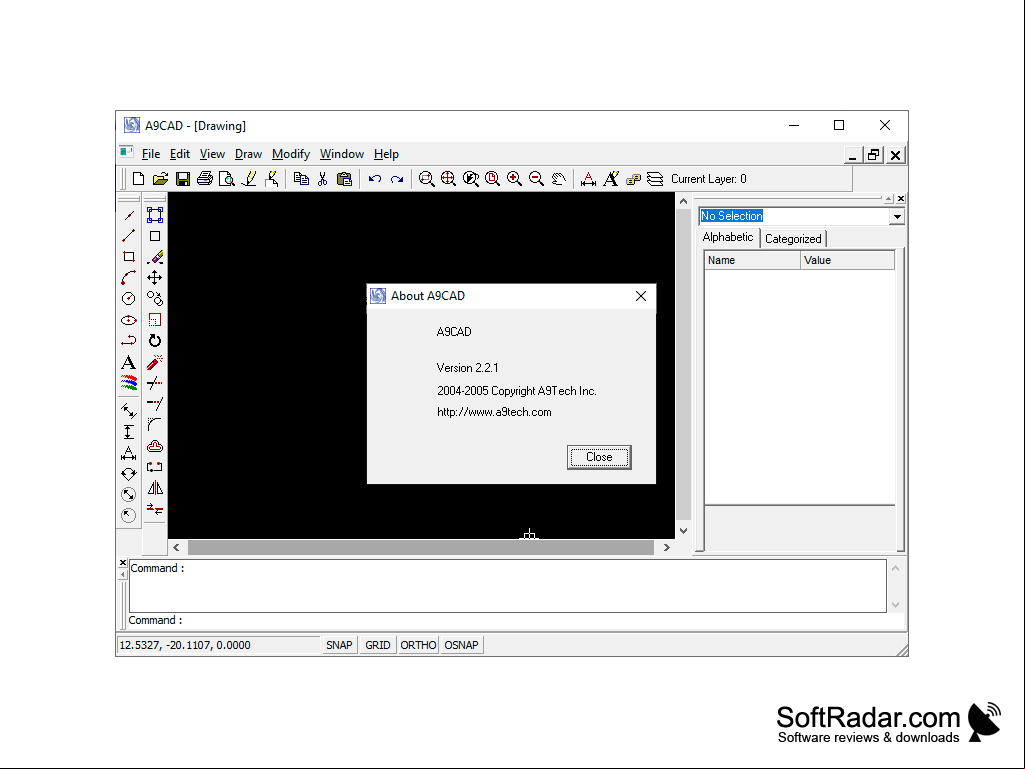This screenshot has height=769, width=1025.
Task: Print the drawing using the printer icon
Action: pyautogui.click(x=205, y=179)
